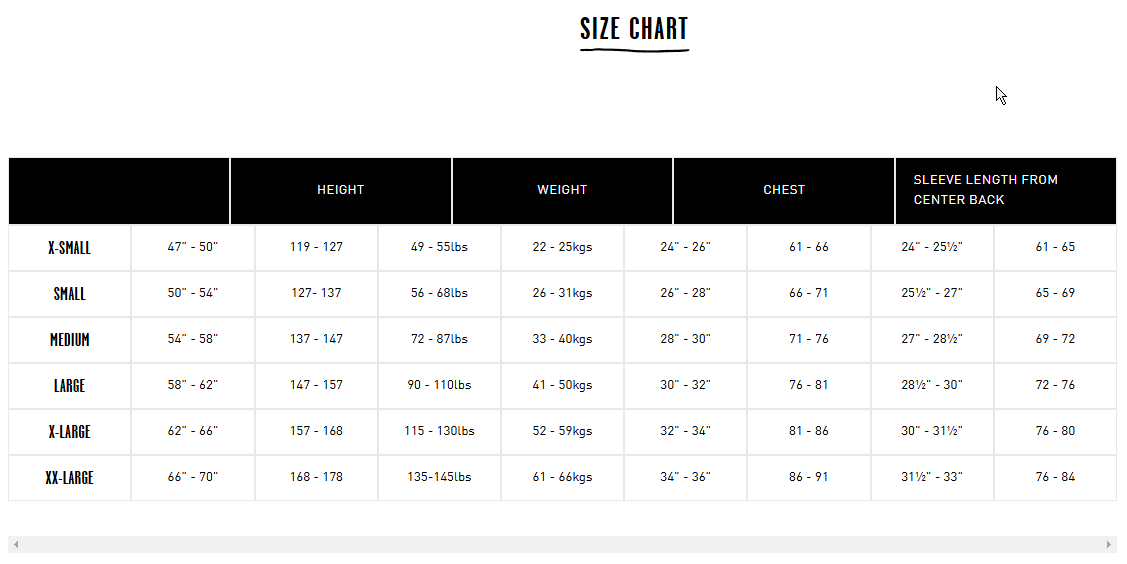1127x564 pixels.
Task: Select the XX-LARGE row label
Action: click(x=70, y=478)
